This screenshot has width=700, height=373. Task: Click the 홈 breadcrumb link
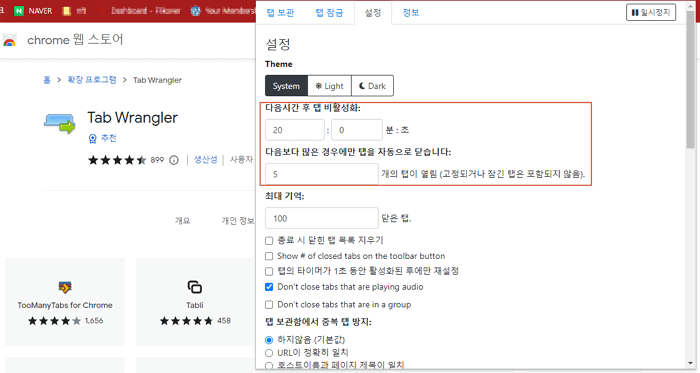pos(47,80)
